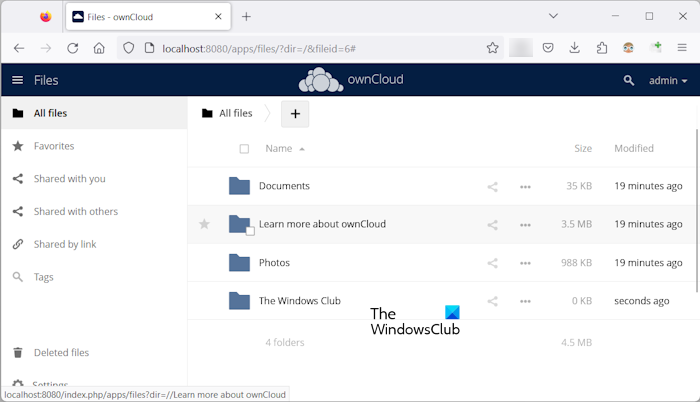Share the Photos folder

point(492,263)
